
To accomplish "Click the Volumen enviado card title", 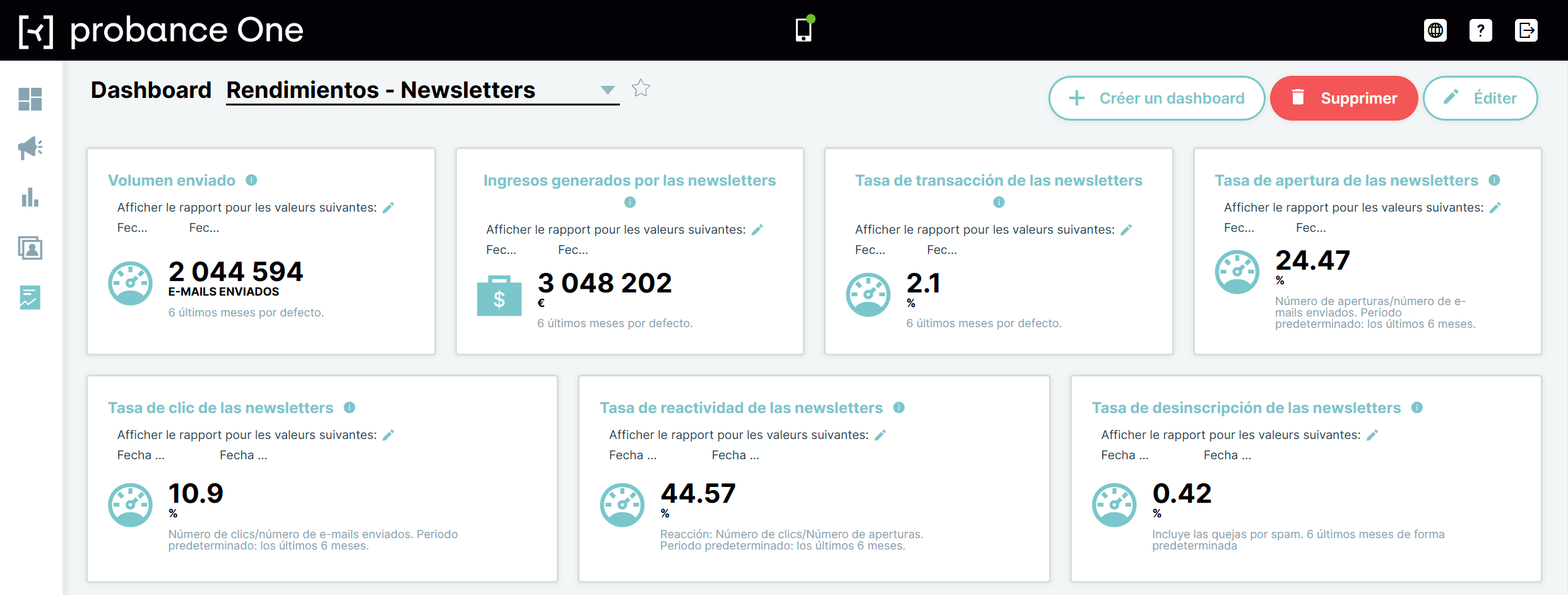I will [x=172, y=181].
